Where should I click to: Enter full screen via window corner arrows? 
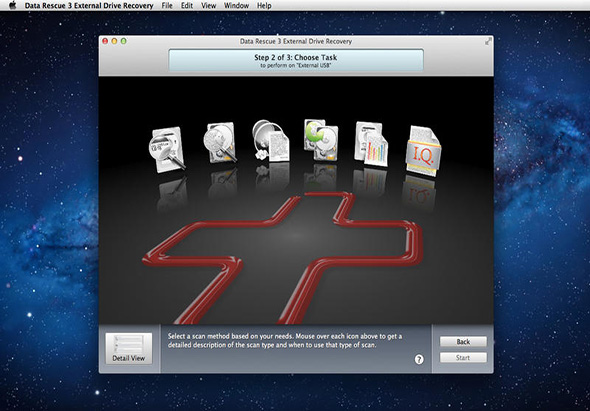pos(488,41)
